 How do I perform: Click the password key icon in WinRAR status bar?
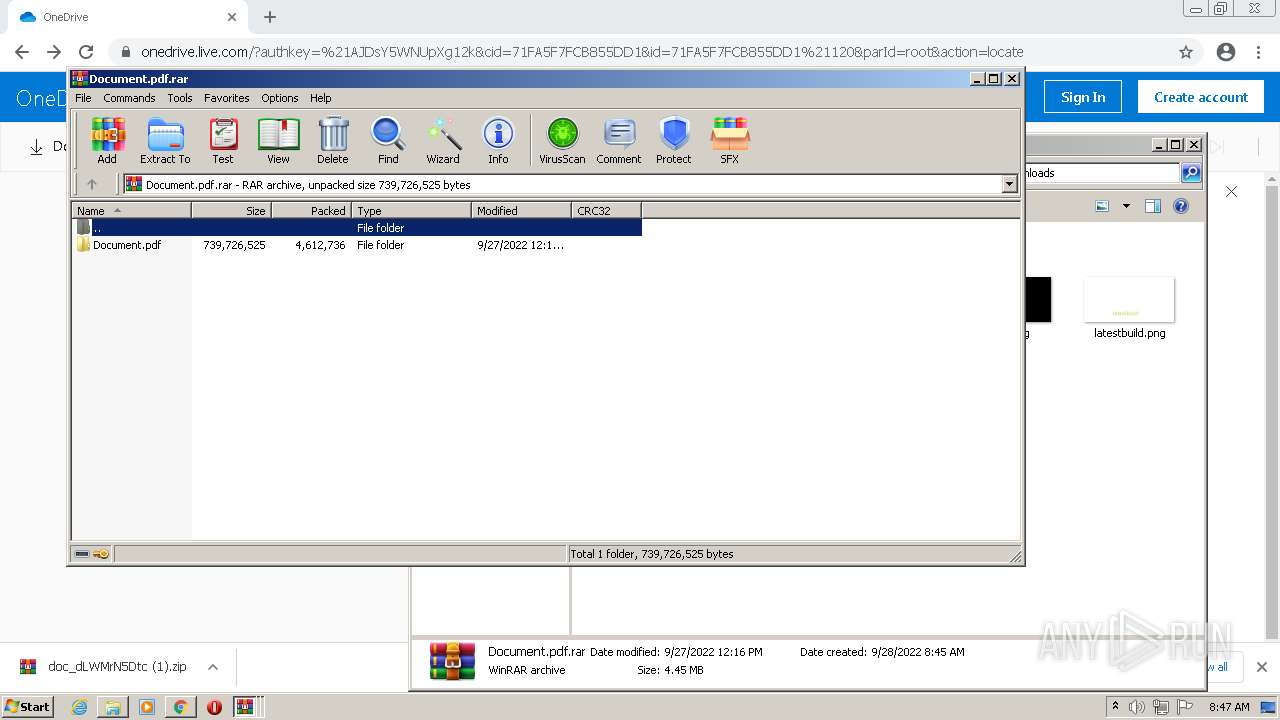(x=101, y=554)
